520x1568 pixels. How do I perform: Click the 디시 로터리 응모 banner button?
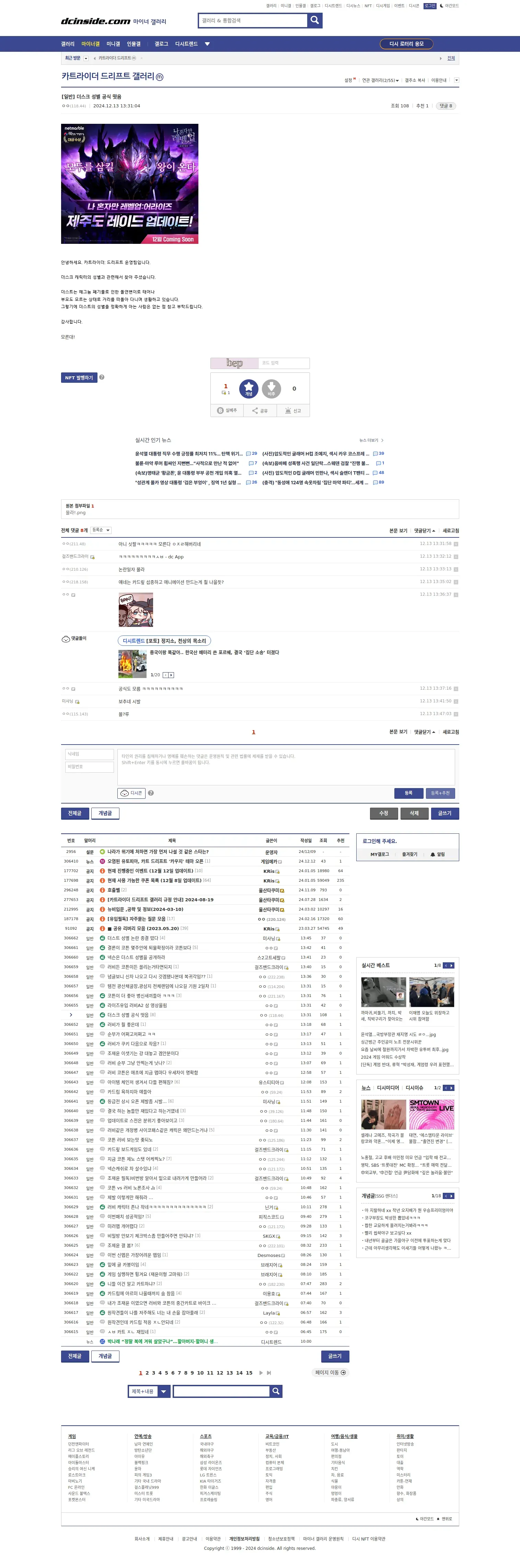click(x=406, y=44)
